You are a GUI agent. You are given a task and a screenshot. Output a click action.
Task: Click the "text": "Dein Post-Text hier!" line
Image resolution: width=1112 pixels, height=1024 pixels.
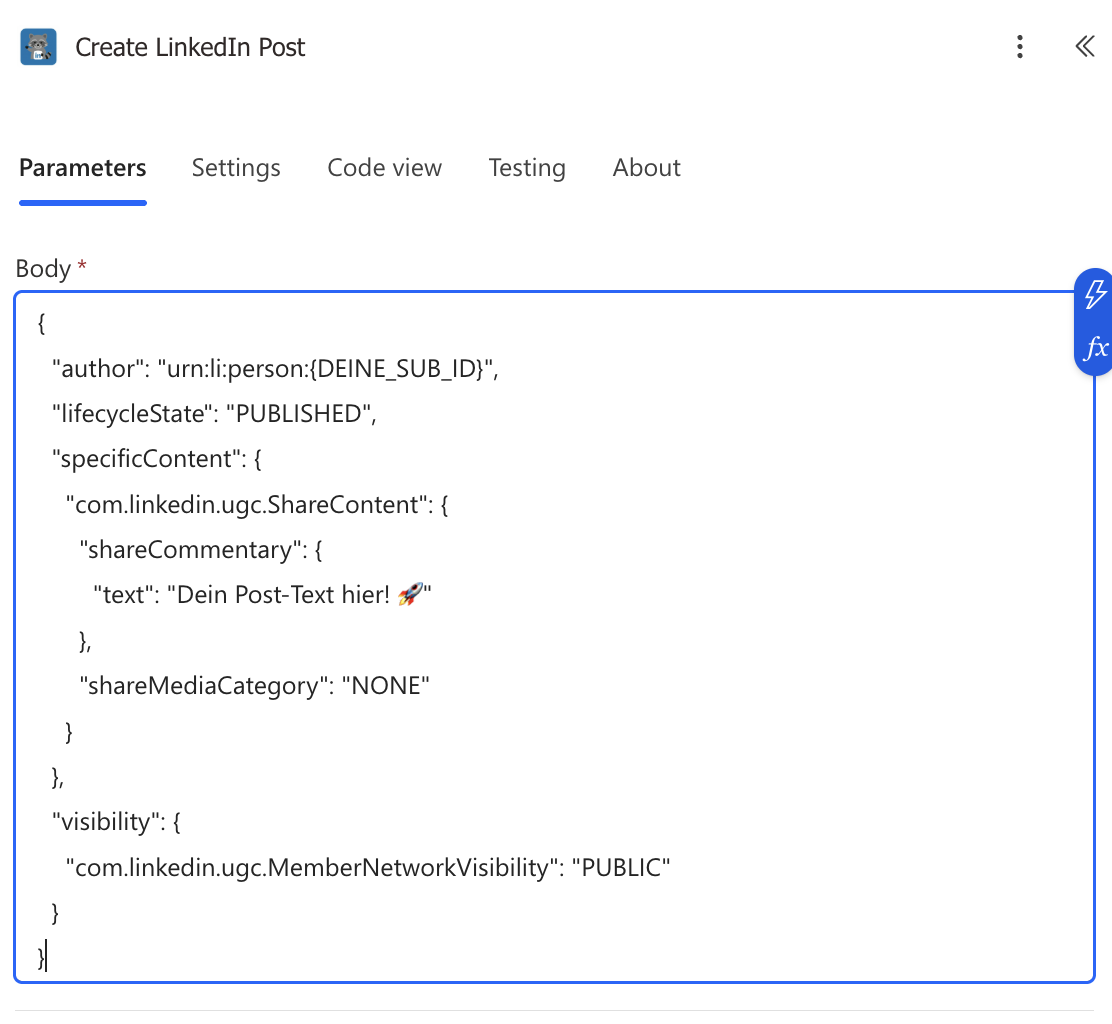[262, 595]
